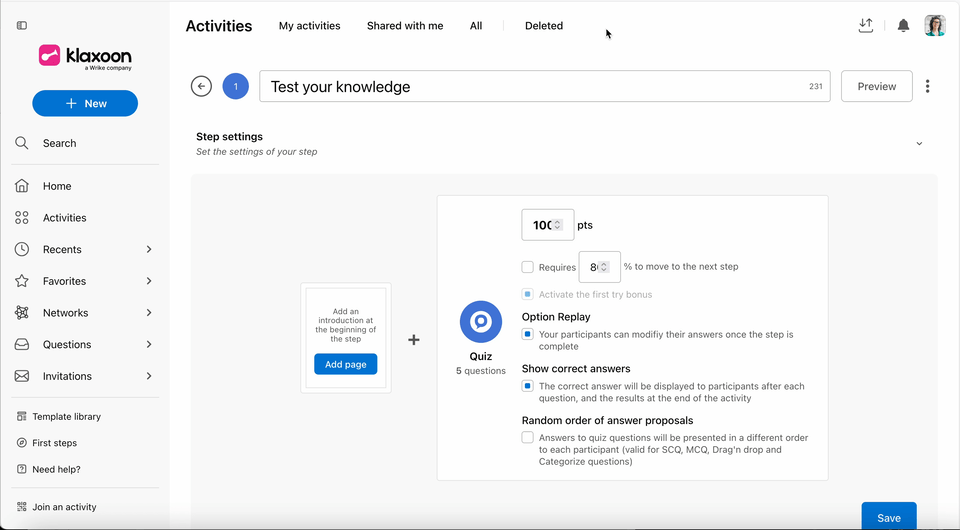960x530 pixels.
Task: Click the Recents clock icon
Action: (21, 249)
